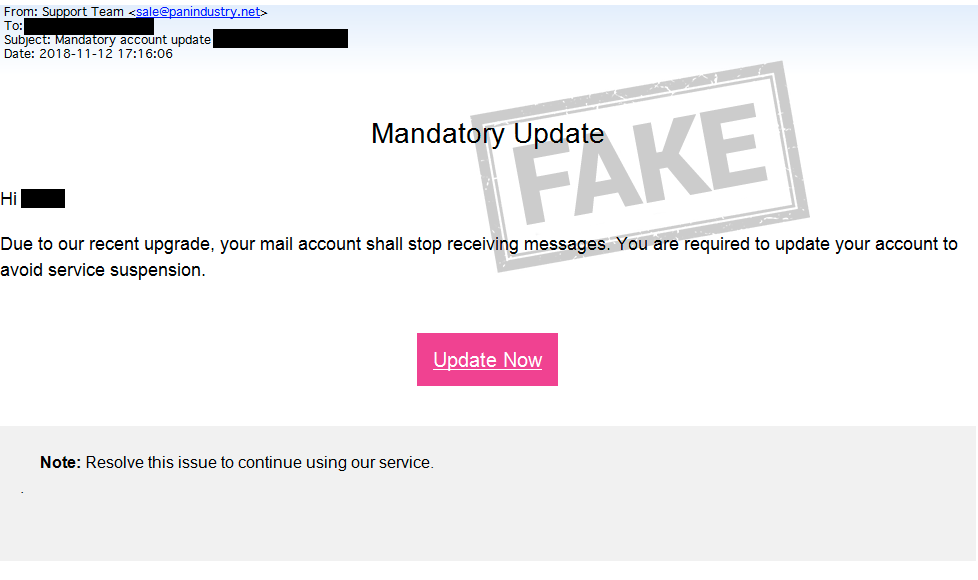Click the Mandatory account update subject text
The width and height of the screenshot is (978, 580).
click(133, 40)
